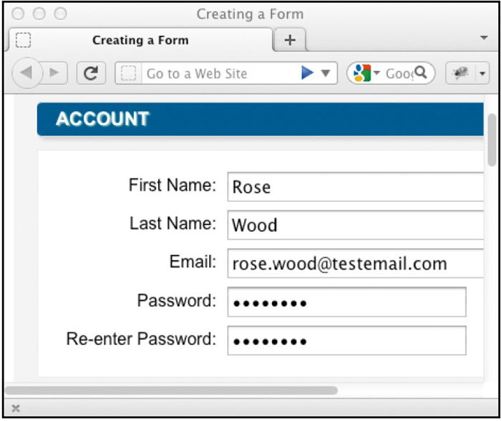The width and height of the screenshot is (501, 421).
Task: Click the blue Go arrow in address bar
Action: click(x=307, y=73)
